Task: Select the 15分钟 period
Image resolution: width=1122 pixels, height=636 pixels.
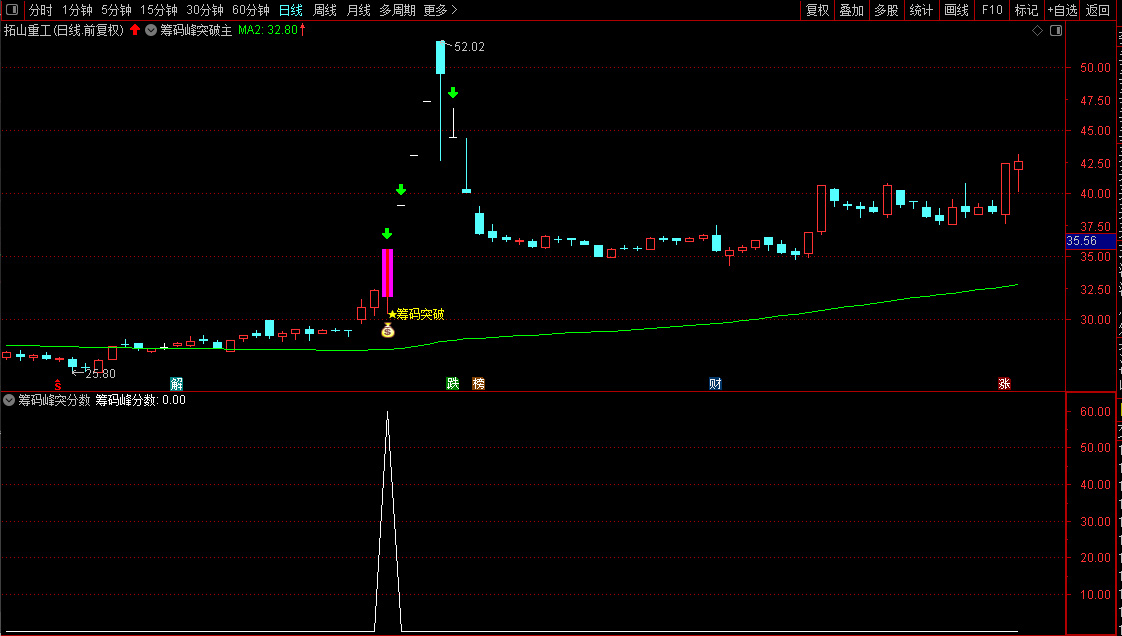Action: click(159, 10)
